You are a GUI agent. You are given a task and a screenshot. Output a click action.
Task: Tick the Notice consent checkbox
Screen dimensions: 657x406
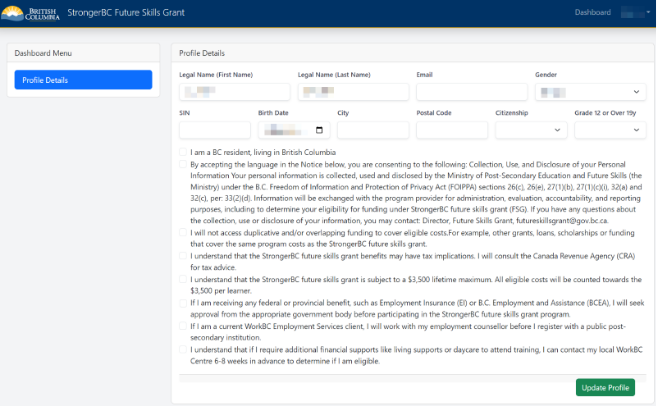[x=183, y=164]
